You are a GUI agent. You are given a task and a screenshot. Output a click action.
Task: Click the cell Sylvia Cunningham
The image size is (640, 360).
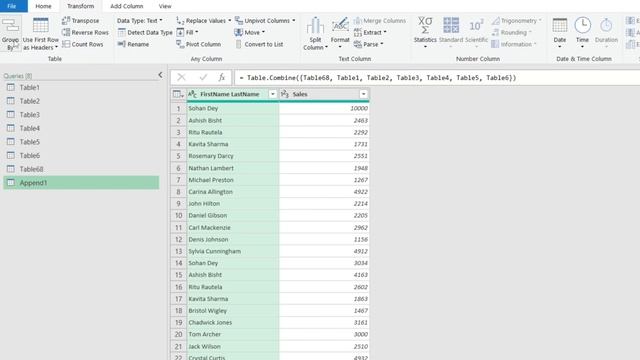(233, 251)
